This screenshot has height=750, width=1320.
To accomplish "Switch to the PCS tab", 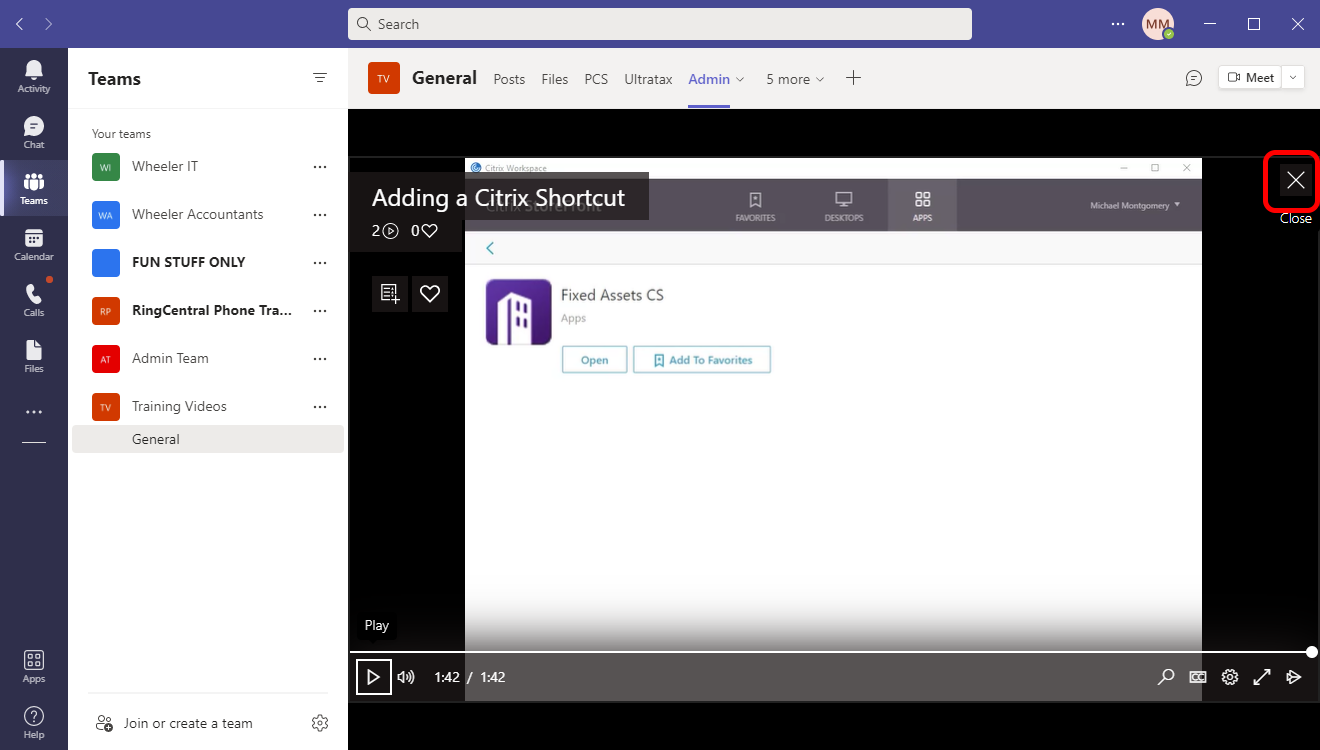I will (x=596, y=79).
